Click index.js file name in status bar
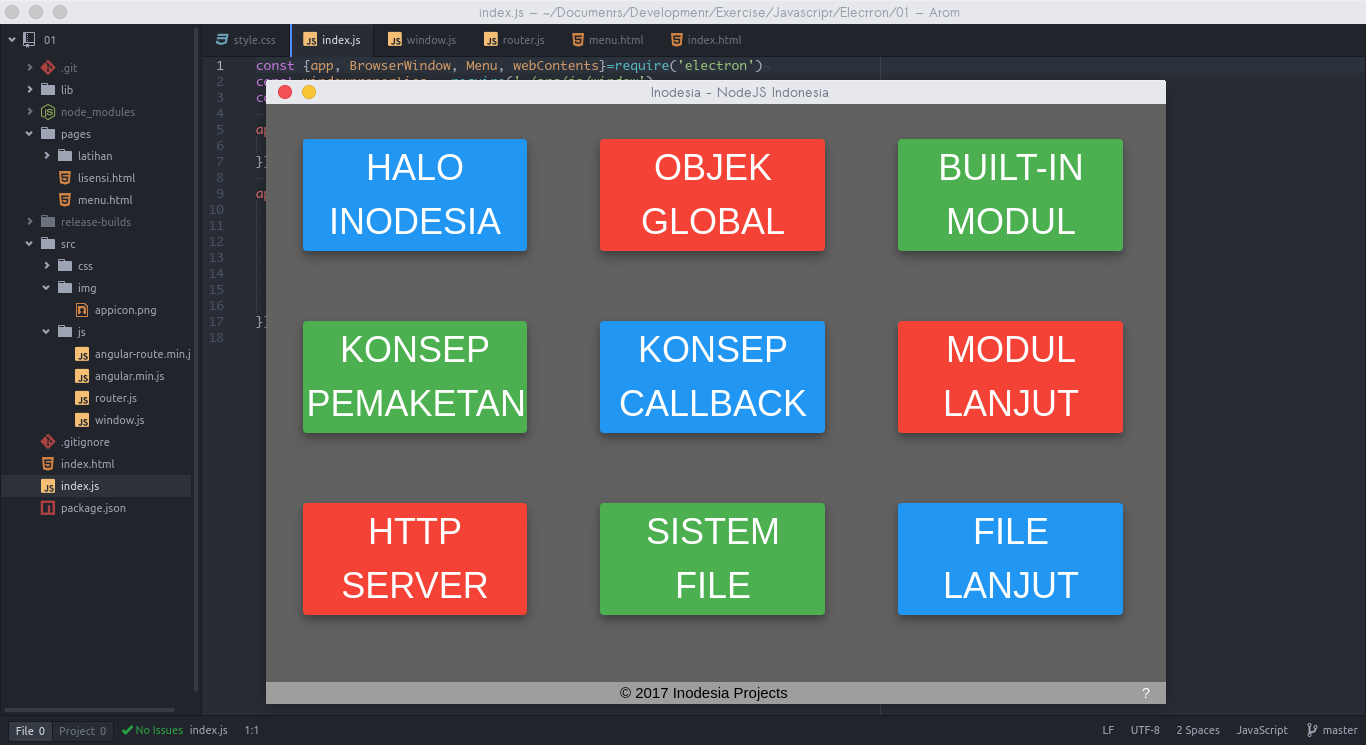1366x745 pixels. [x=208, y=730]
